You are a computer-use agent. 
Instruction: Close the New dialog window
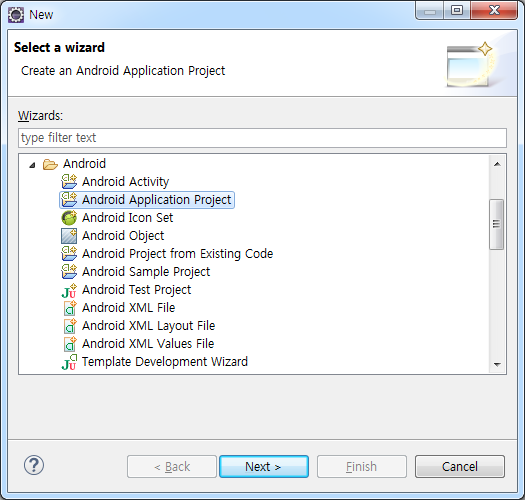pyautogui.click(x=494, y=10)
